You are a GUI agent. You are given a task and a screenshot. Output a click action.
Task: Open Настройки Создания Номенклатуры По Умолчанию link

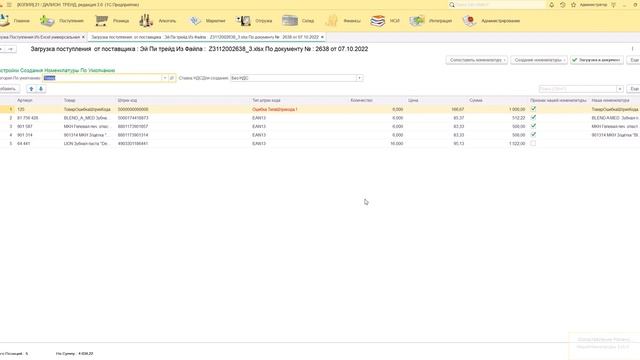click(57, 70)
